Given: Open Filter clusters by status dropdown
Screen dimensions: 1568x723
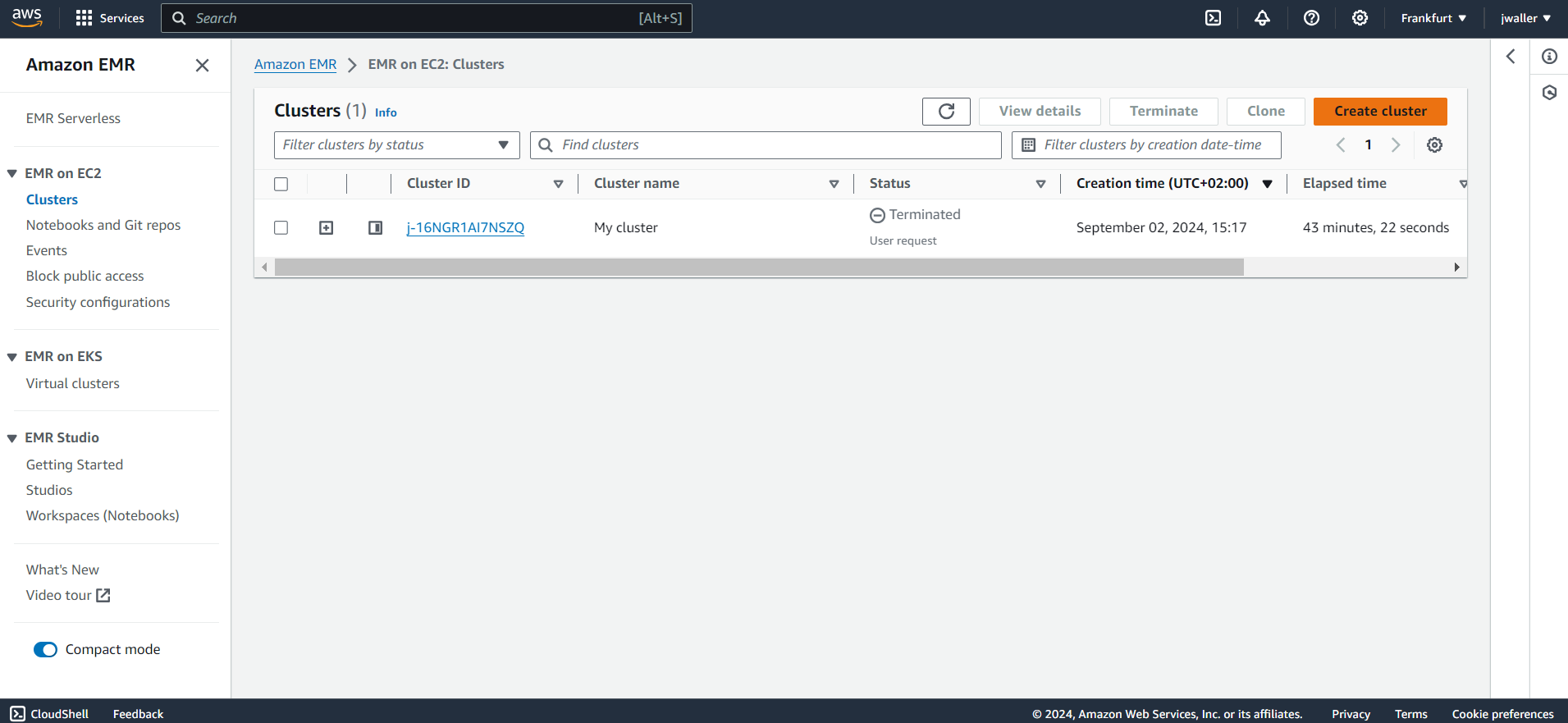Looking at the screenshot, I should click(397, 145).
